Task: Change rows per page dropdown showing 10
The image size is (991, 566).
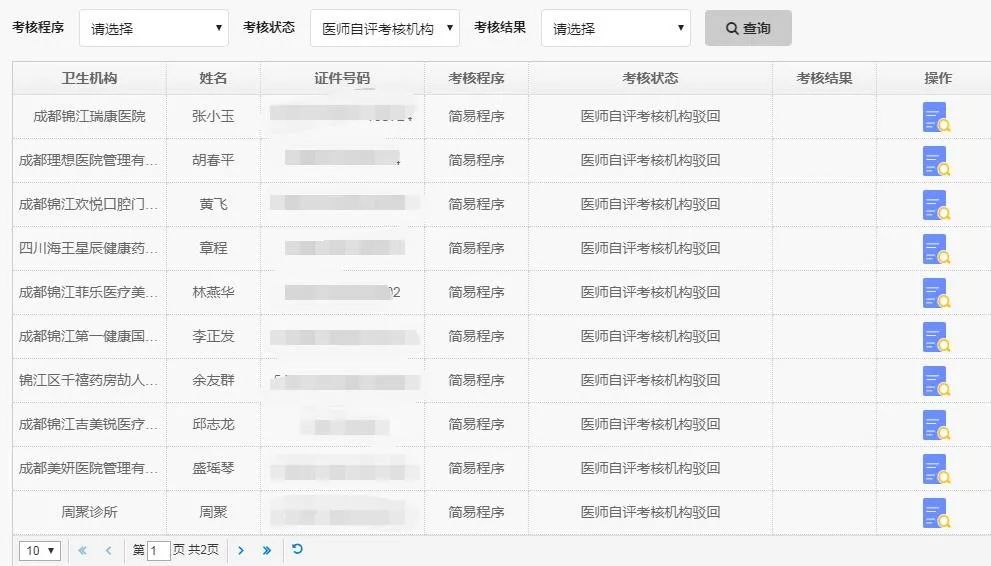Action: point(40,550)
